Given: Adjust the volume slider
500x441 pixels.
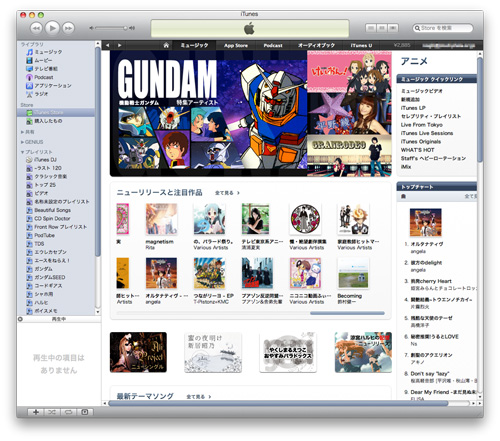Looking at the screenshot, I should (x=111, y=28).
